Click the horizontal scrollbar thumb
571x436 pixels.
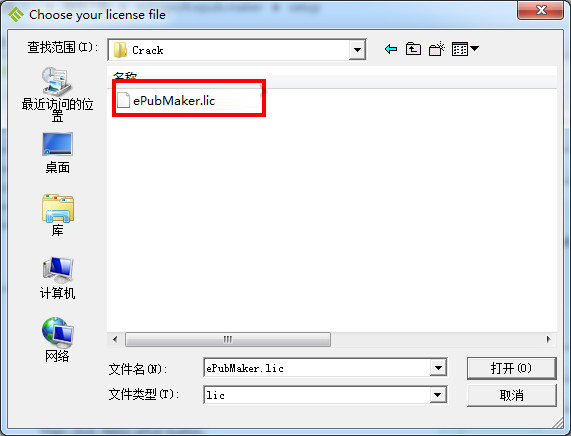(x=228, y=339)
